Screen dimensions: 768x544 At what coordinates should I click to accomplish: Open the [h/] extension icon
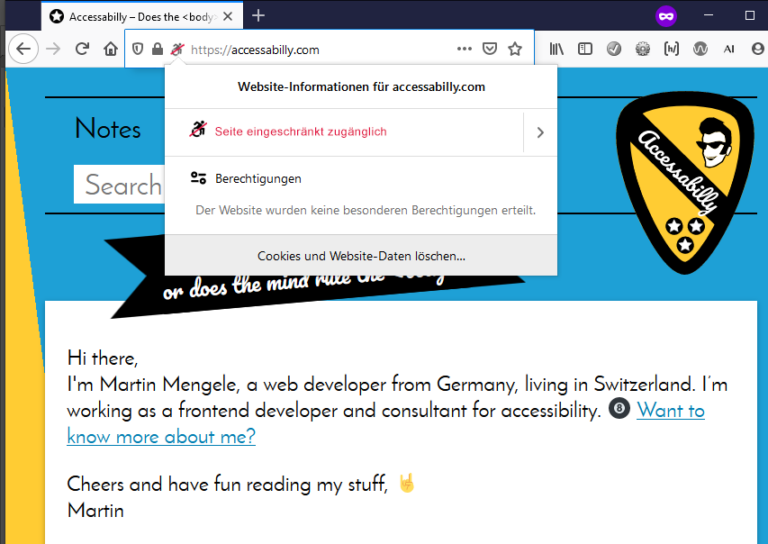(671, 48)
